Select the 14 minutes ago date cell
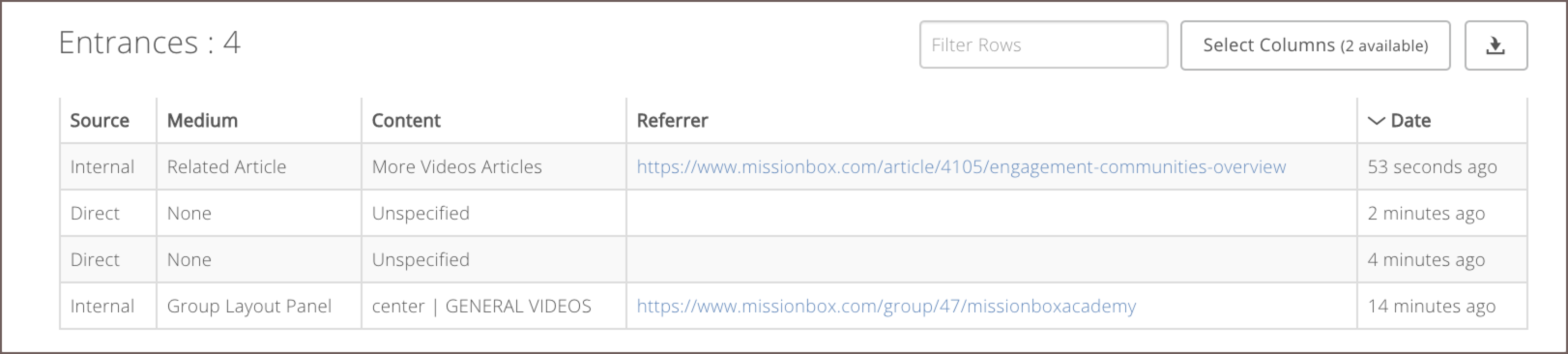The image size is (1568, 354). [x=1442, y=306]
